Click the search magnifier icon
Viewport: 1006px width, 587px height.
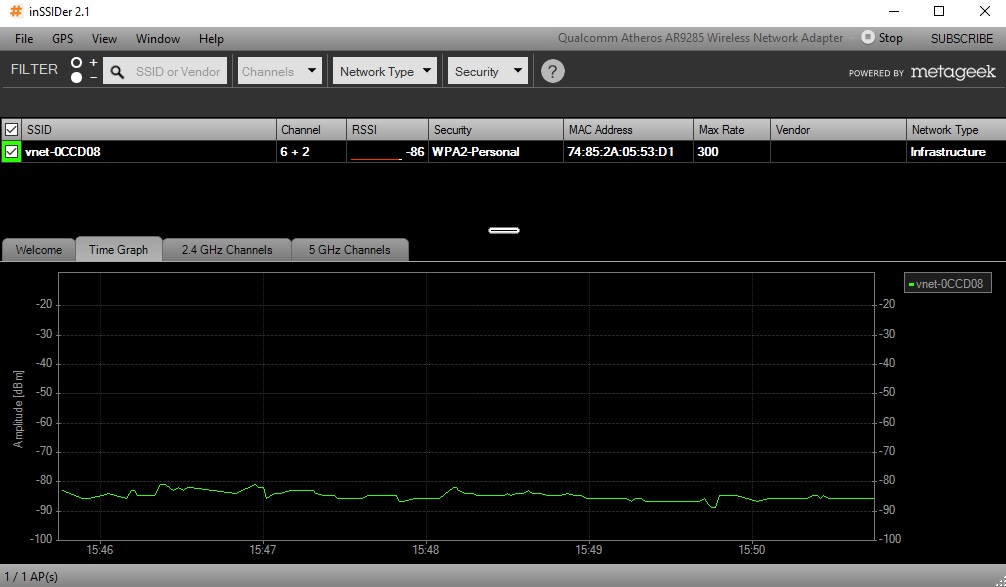point(117,72)
